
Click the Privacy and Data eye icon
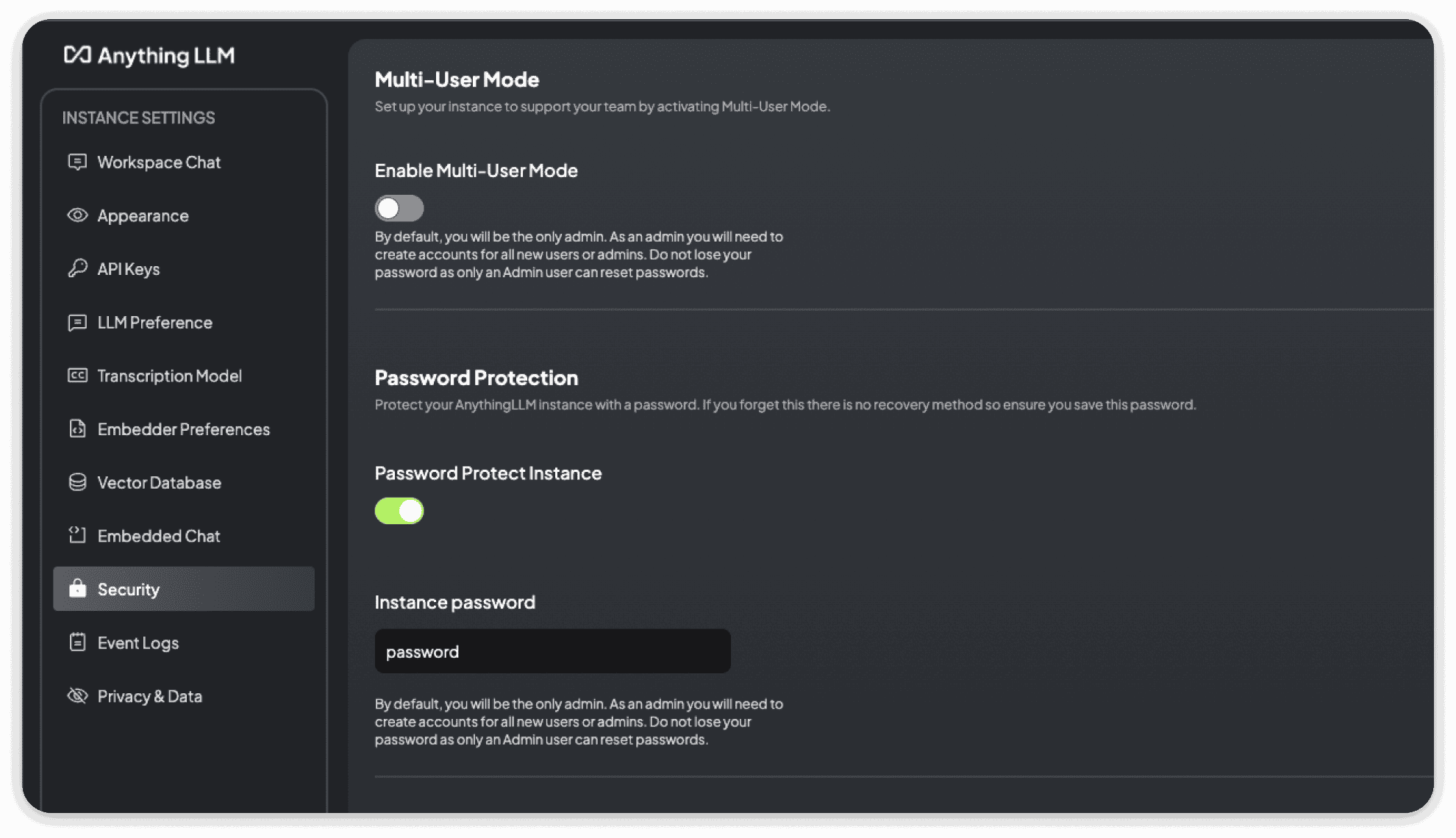click(78, 695)
